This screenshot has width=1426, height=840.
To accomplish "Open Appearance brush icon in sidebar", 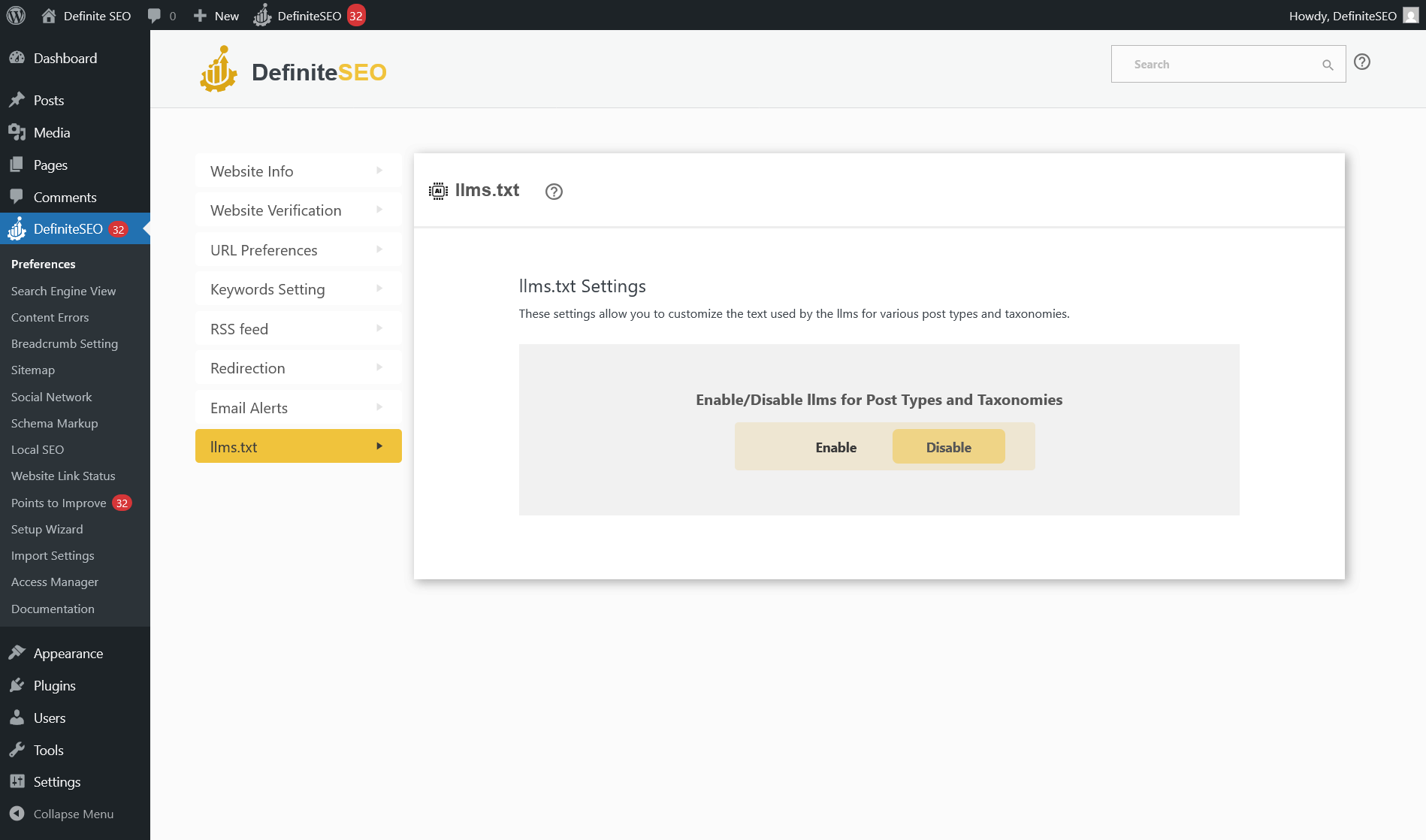I will click(17, 653).
